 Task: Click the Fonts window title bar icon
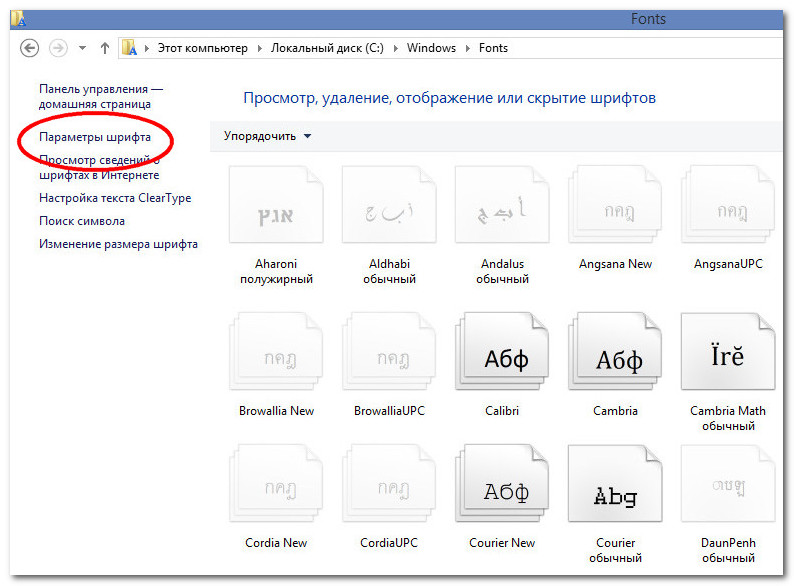(x=19, y=19)
